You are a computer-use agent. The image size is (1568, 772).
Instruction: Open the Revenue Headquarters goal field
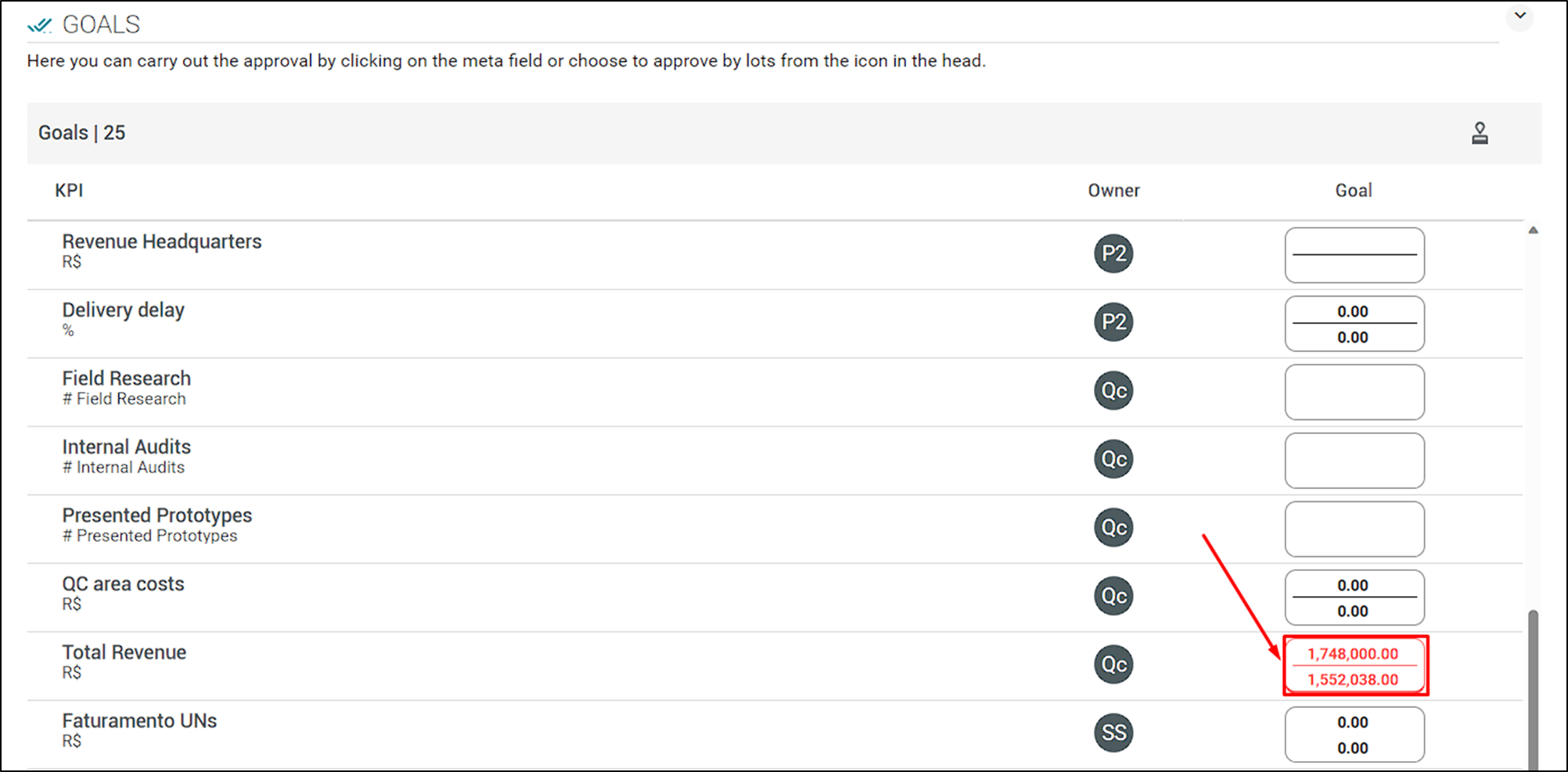1354,255
